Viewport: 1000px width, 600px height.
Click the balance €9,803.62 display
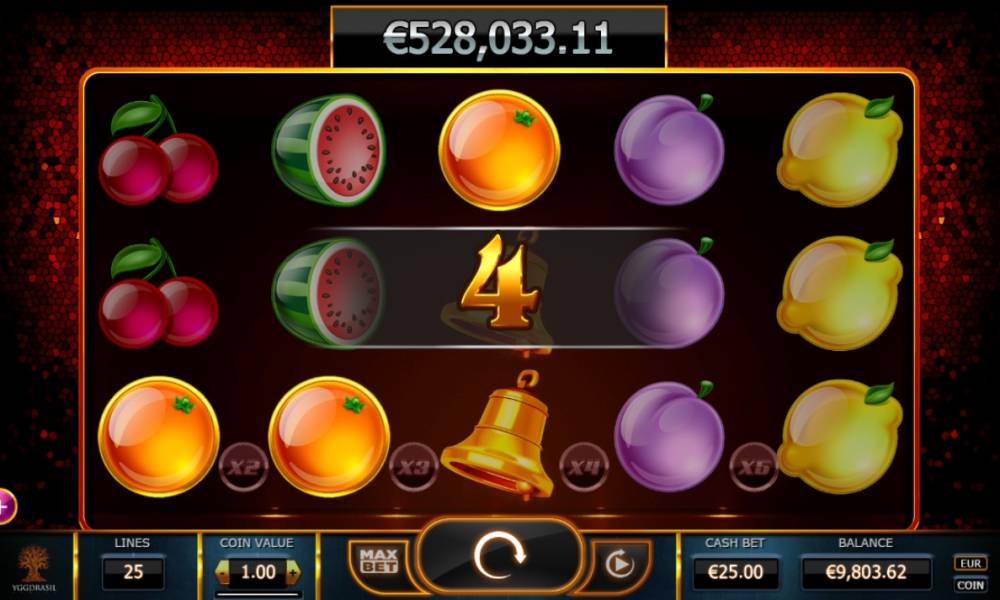[x=865, y=572]
